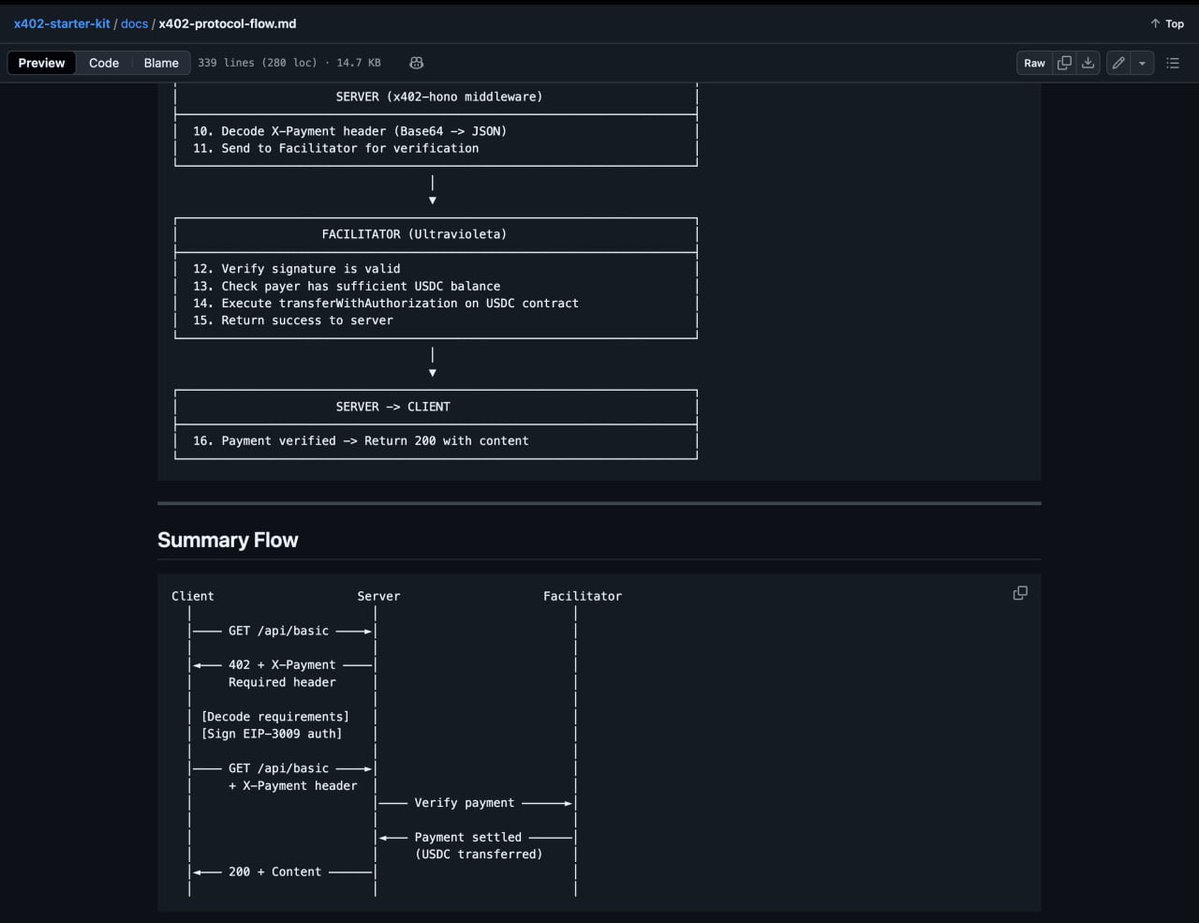This screenshot has height=923, width=1199.
Task: Copy the Summary Flow diagram code block
Action: click(1019, 592)
